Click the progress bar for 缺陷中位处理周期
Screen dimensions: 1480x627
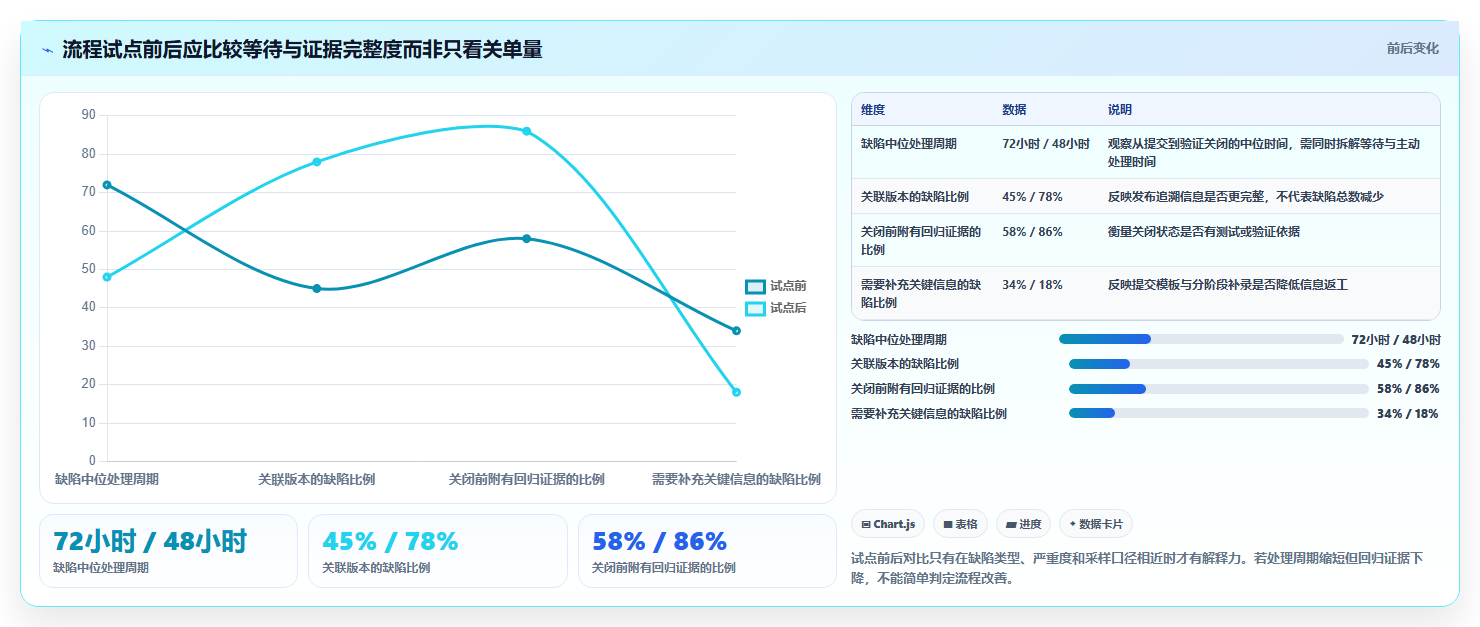pyautogui.click(x=1201, y=339)
